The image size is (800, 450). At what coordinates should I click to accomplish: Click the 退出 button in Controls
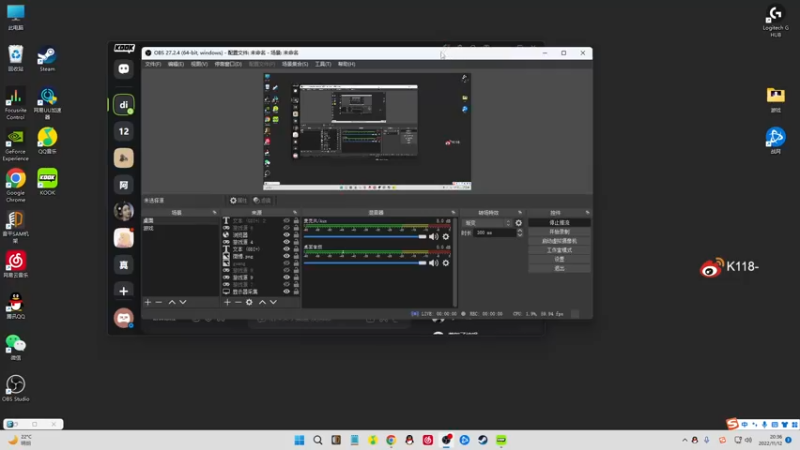[x=559, y=268]
